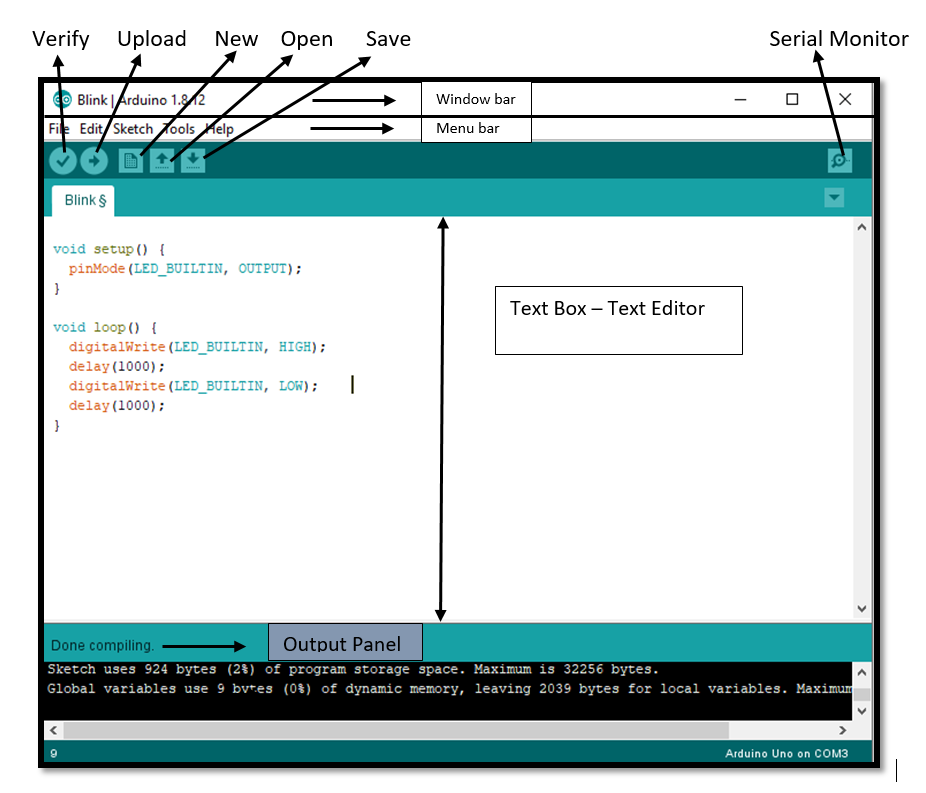This screenshot has height=793, width=926.
Task: Open the Sketch menu
Action: 133,129
